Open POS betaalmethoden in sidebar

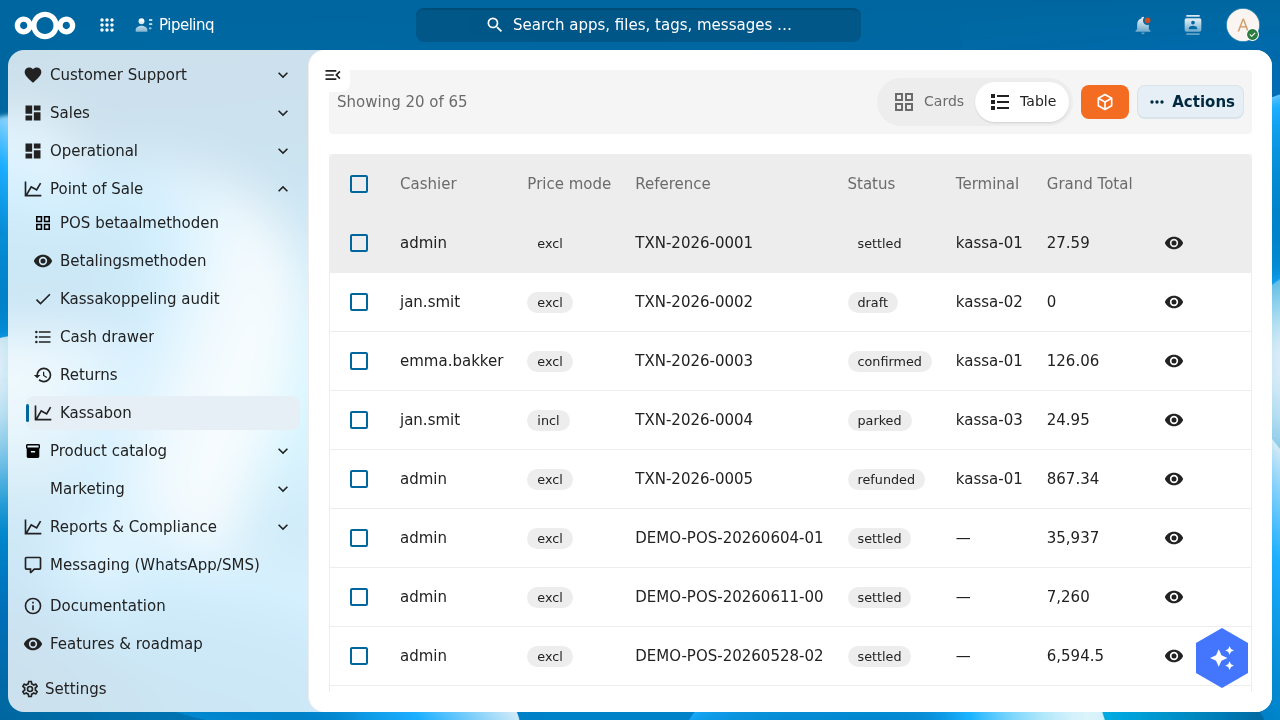(163, 223)
